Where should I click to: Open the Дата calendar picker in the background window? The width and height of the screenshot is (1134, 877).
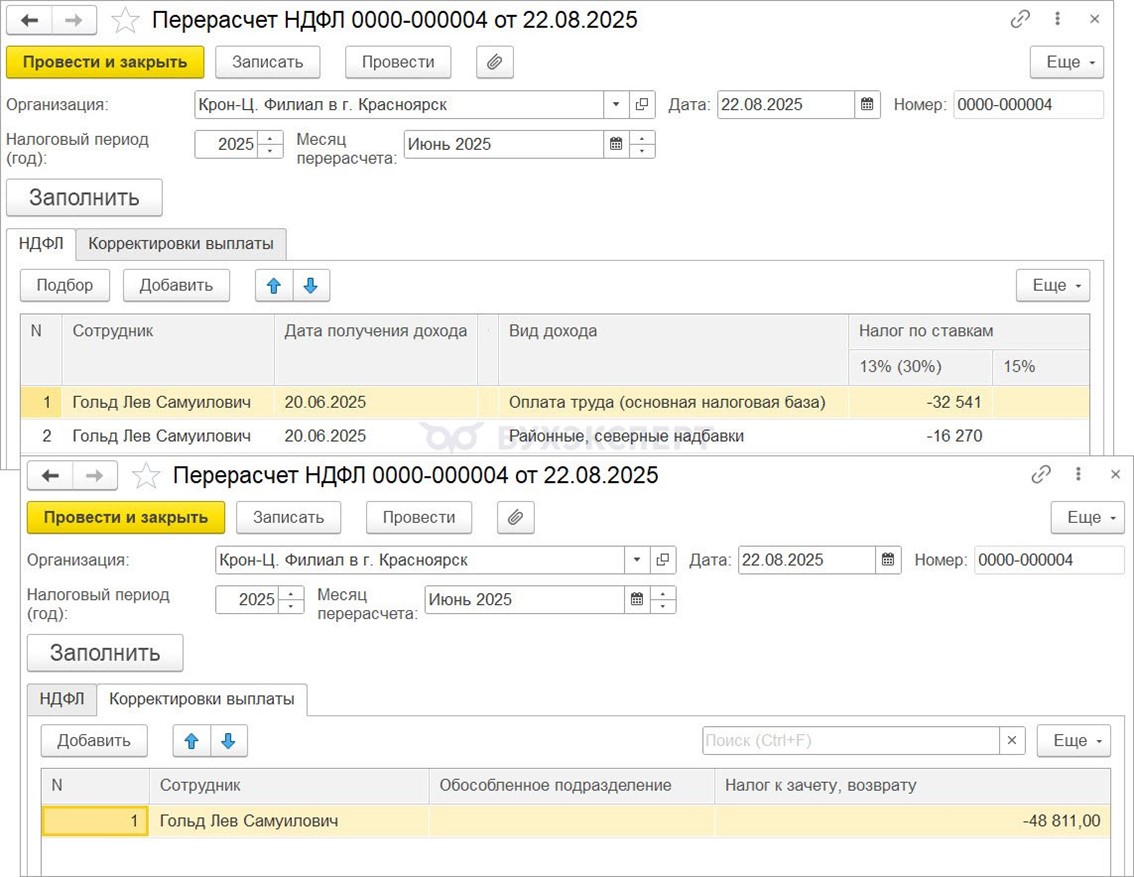pyautogui.click(x=867, y=104)
